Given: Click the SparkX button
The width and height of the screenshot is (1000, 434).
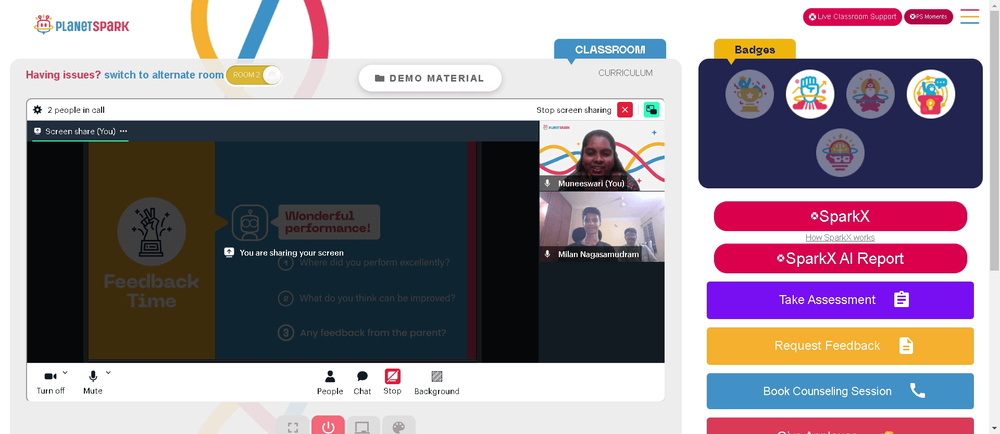Looking at the screenshot, I should [x=840, y=217].
